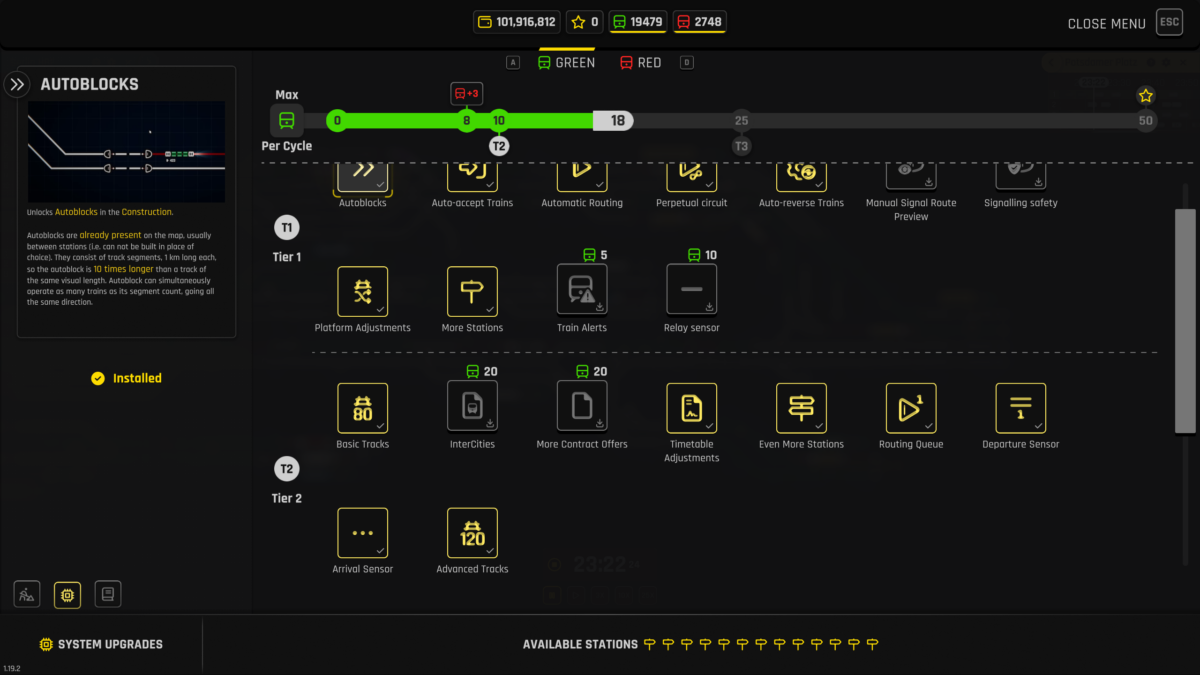Open the Advanced Tracks 120 upgrade
This screenshot has height=675, width=1200.
pyautogui.click(x=471, y=533)
